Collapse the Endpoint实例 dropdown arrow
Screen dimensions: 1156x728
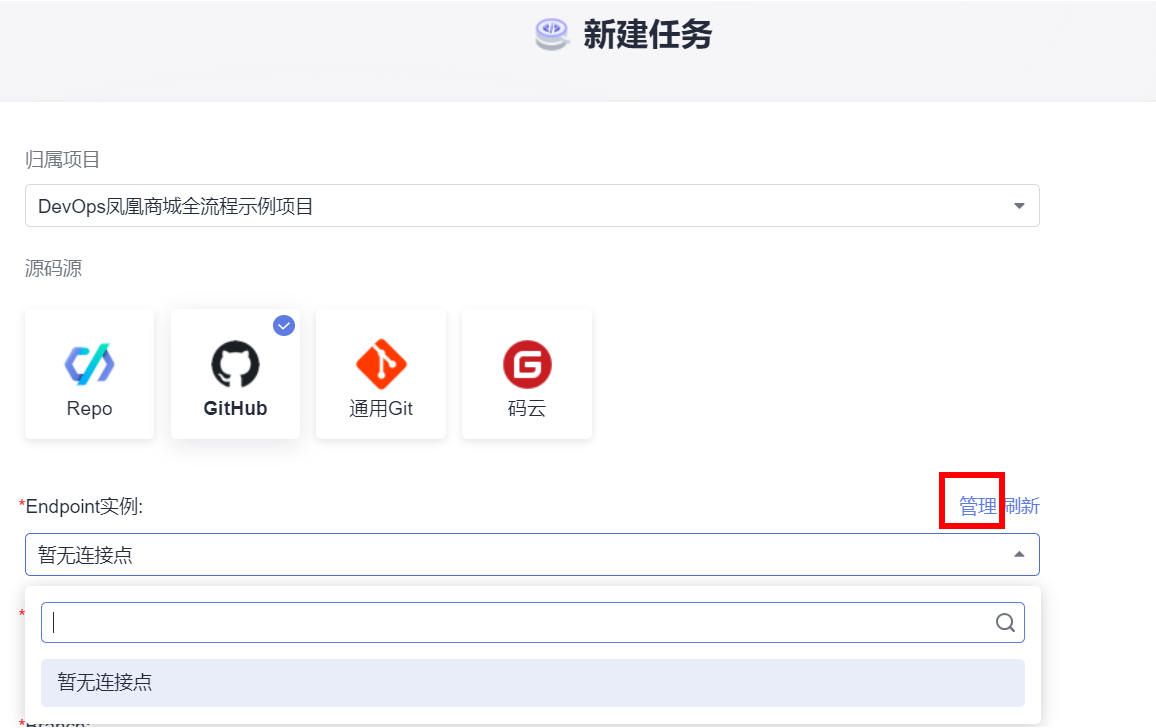pyautogui.click(x=1019, y=555)
